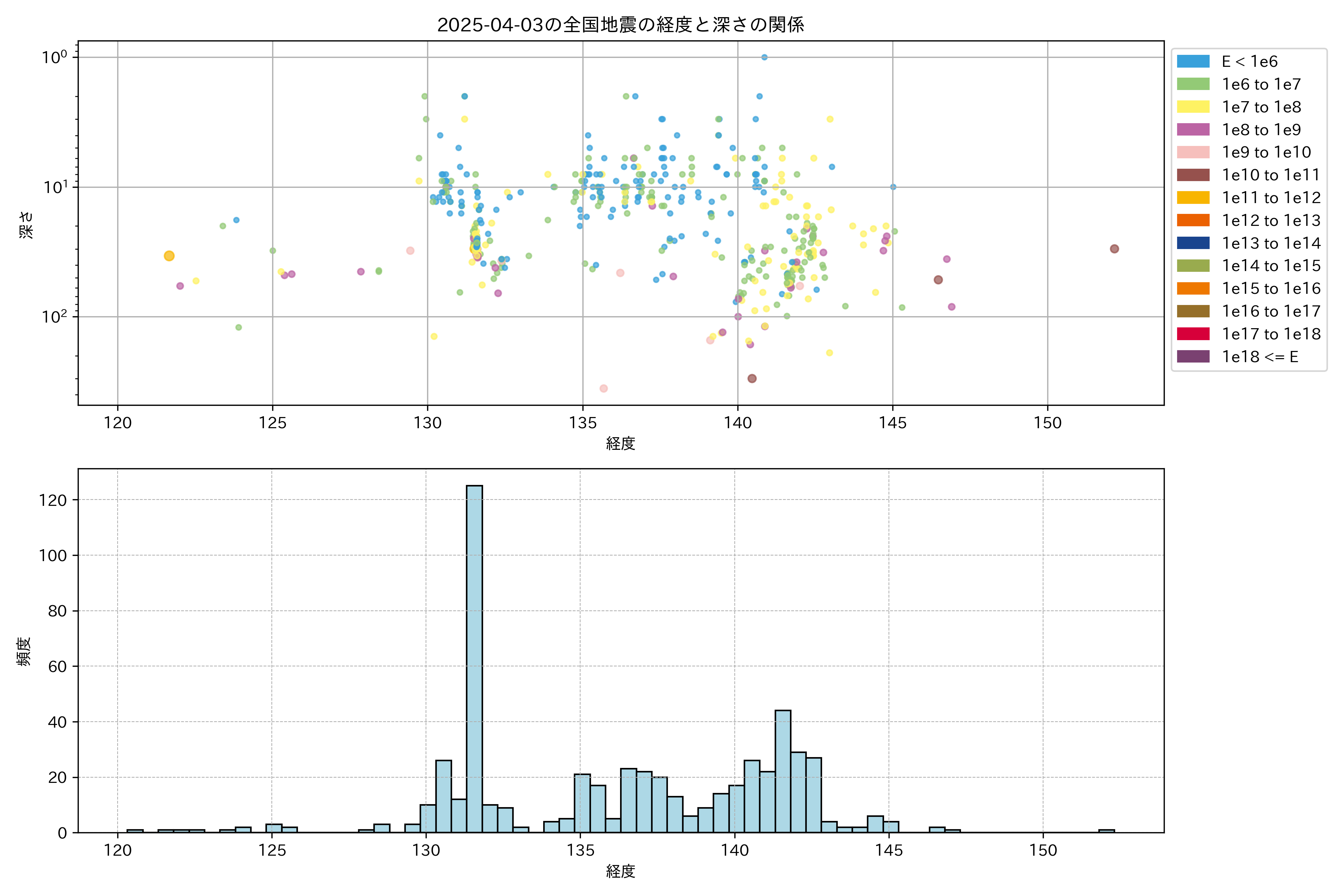Click the green '1e6 to 1e7' legend swatch
The image size is (1344, 896).
point(1193,85)
